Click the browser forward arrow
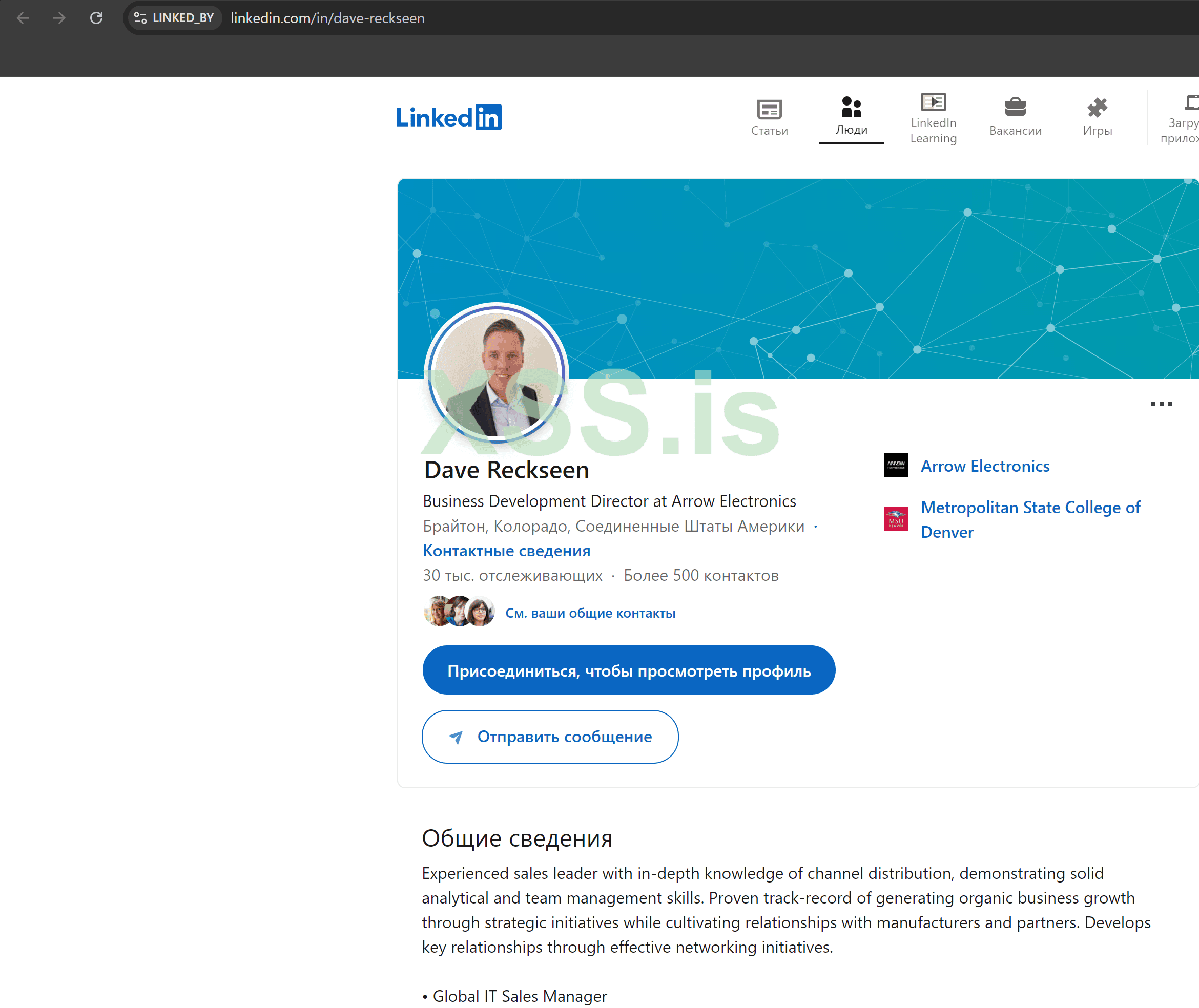 (59, 18)
